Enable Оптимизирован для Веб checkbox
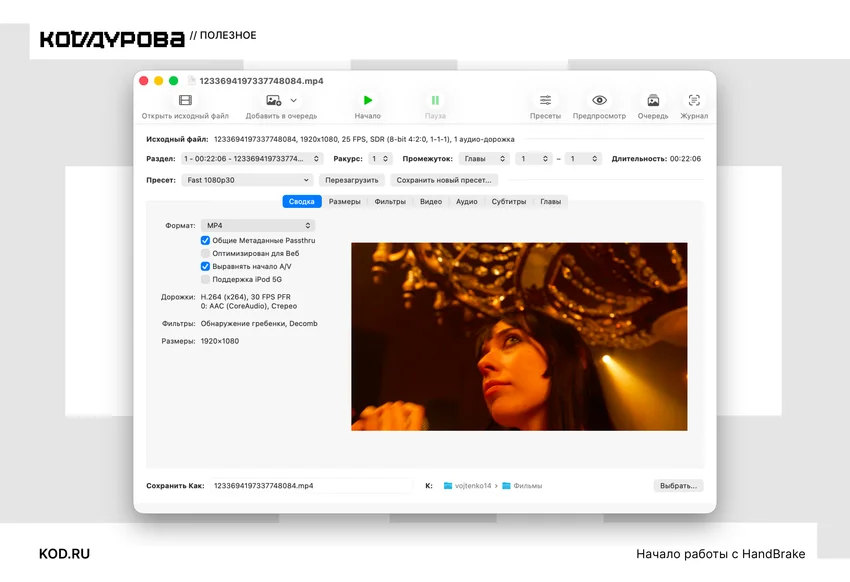This screenshot has height=582, width=850. click(205, 254)
